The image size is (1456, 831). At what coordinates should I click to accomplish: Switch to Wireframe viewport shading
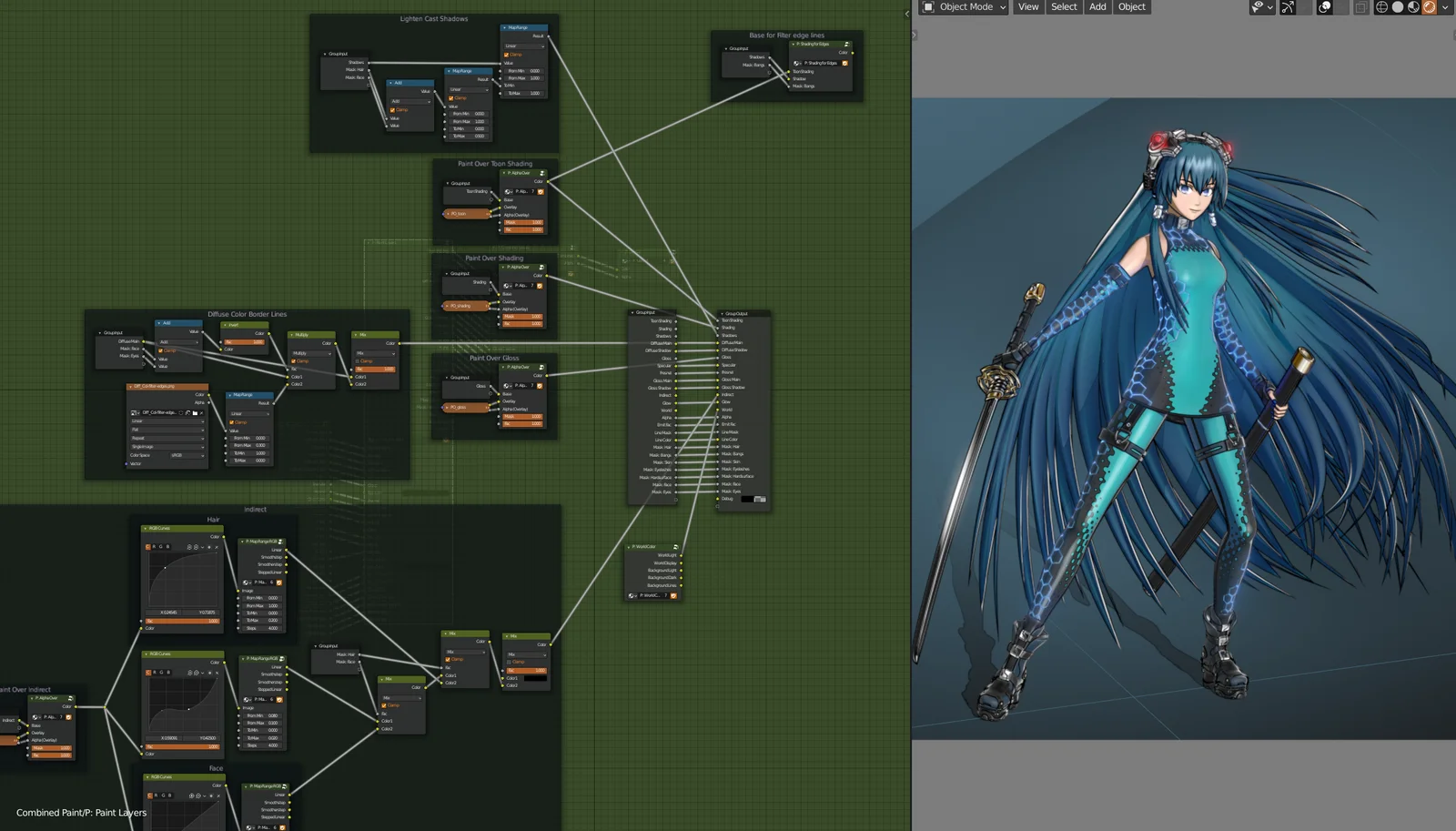coord(1382,7)
